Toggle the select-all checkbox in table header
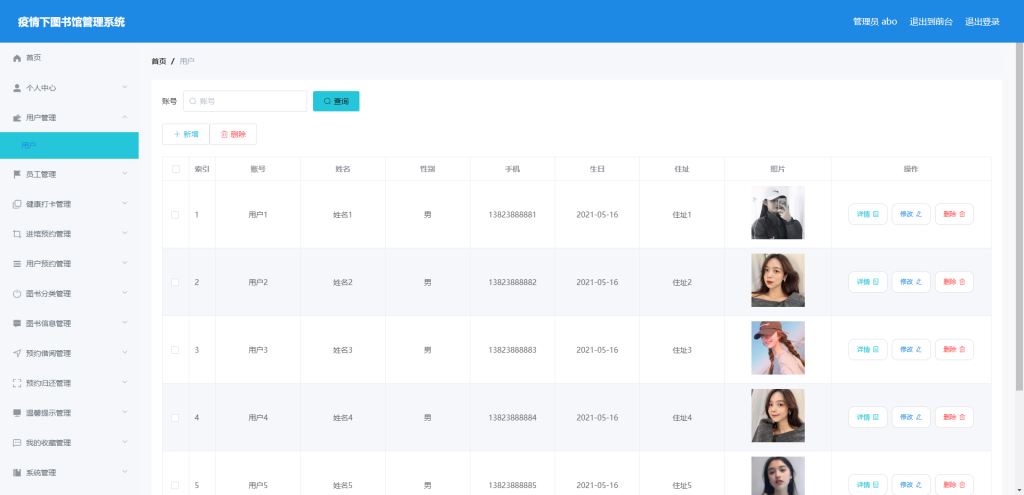 [x=176, y=169]
